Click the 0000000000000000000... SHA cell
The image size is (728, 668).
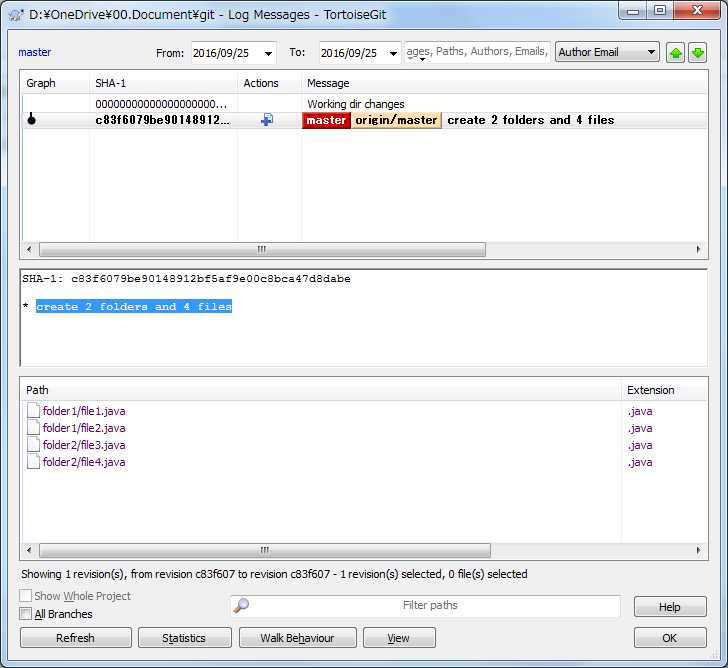pyautogui.click(x=161, y=104)
